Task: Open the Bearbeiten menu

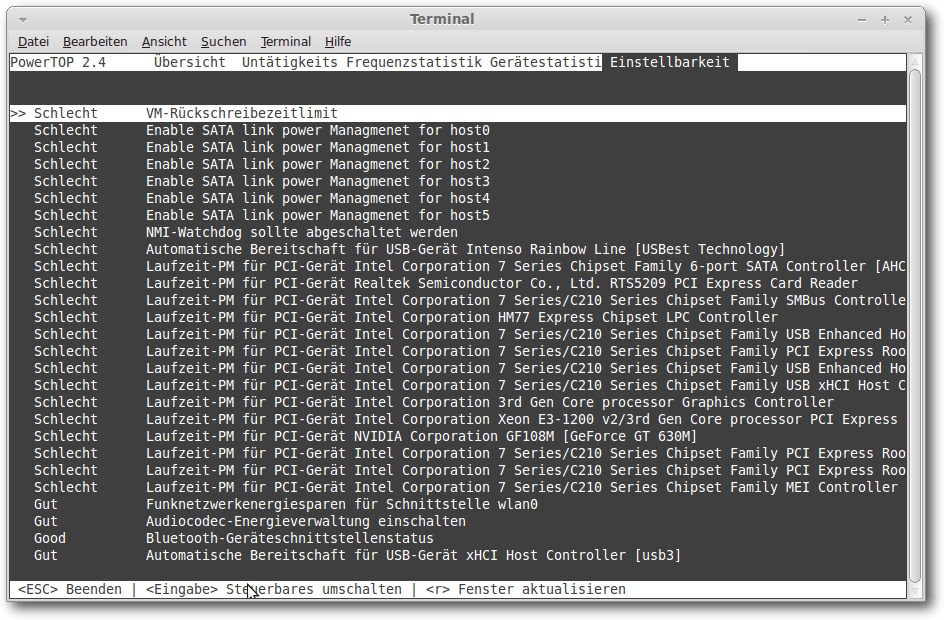Action: click(x=95, y=42)
